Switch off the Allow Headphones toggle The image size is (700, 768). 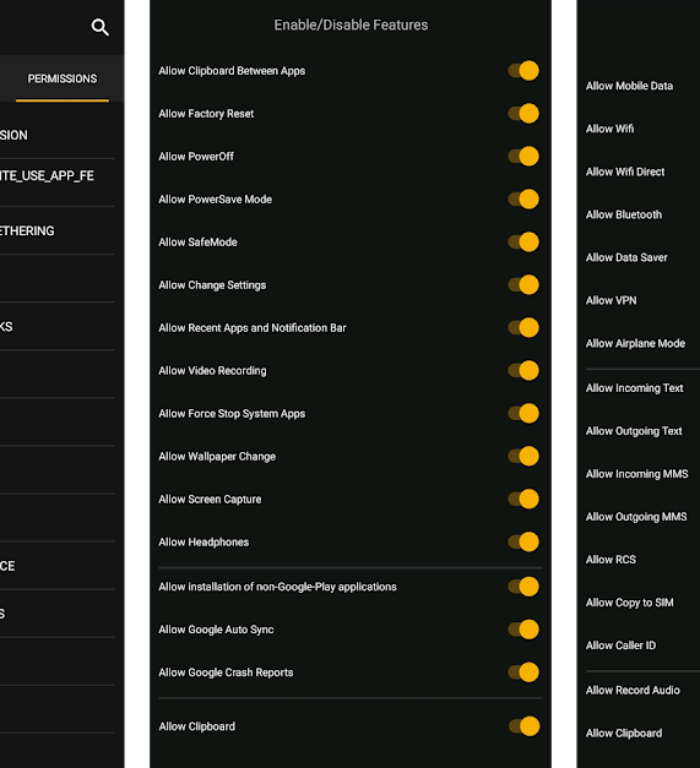tap(523, 542)
